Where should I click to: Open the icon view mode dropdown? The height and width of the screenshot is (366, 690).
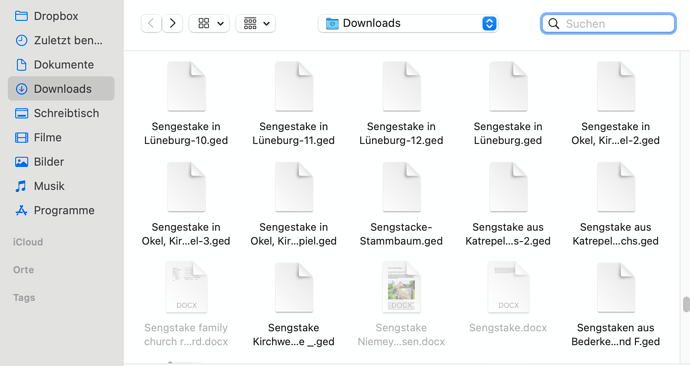click(209, 23)
